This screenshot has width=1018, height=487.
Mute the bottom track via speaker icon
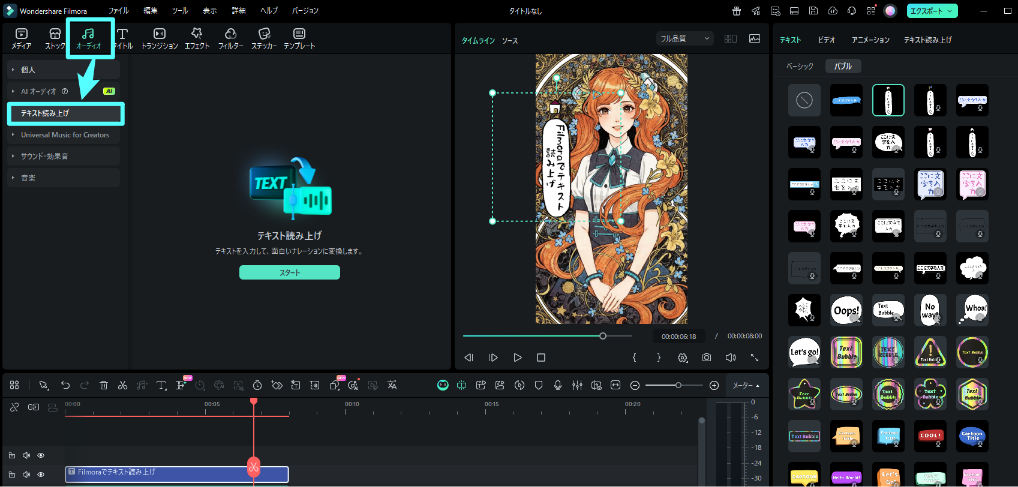[27, 474]
